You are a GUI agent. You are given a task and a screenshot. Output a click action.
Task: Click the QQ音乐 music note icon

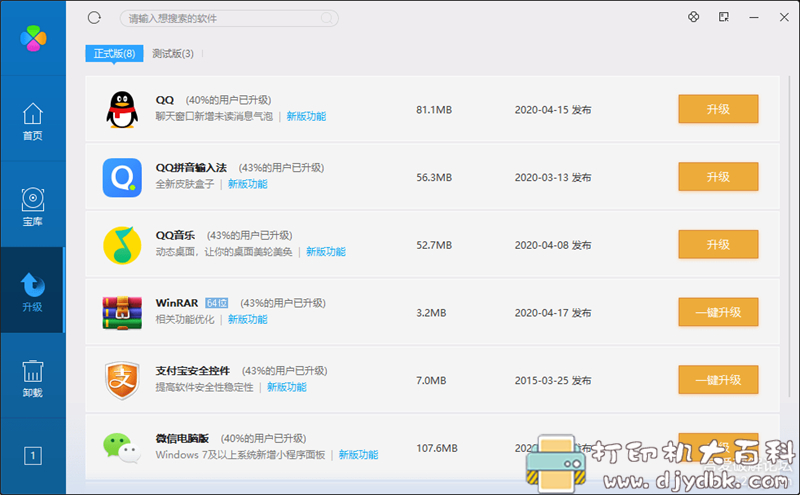122,245
